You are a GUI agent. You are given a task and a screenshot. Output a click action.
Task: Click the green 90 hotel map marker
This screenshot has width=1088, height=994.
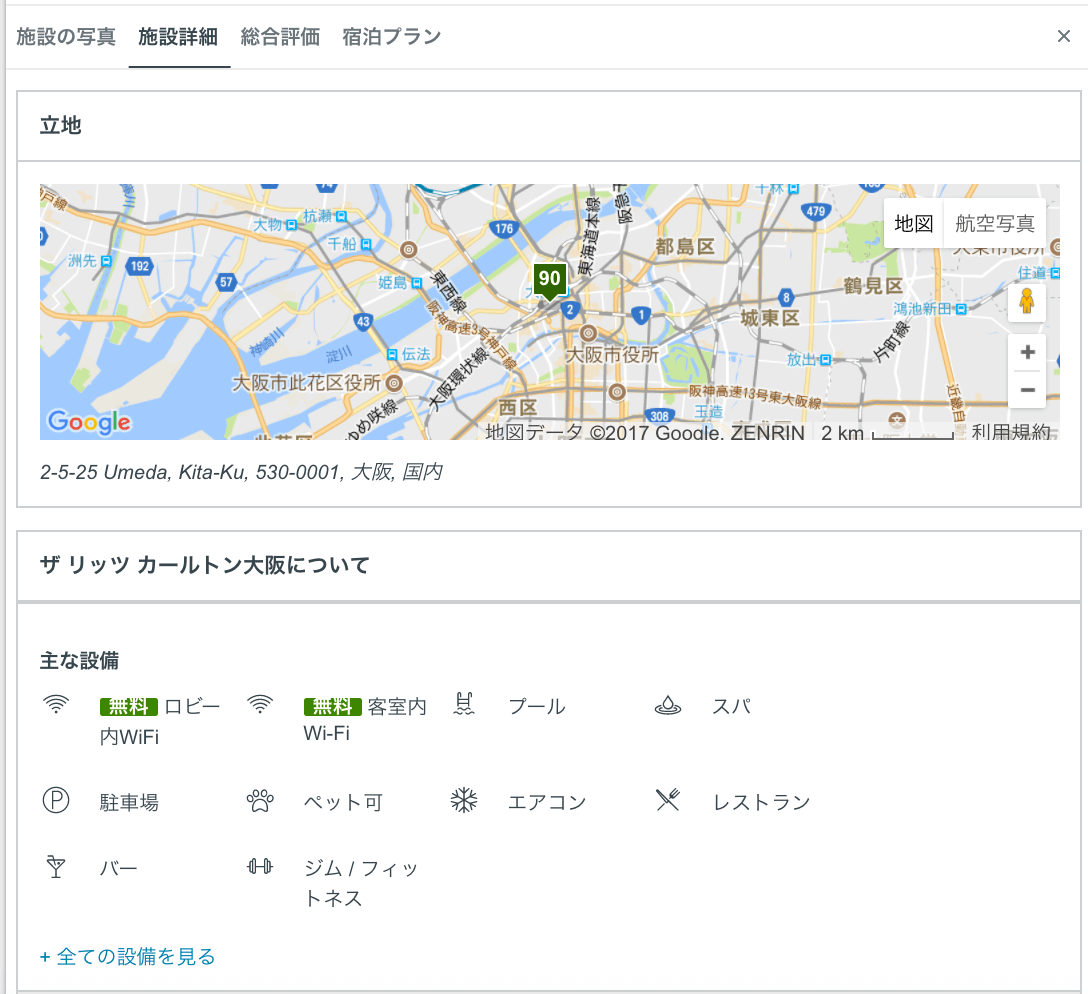(549, 280)
